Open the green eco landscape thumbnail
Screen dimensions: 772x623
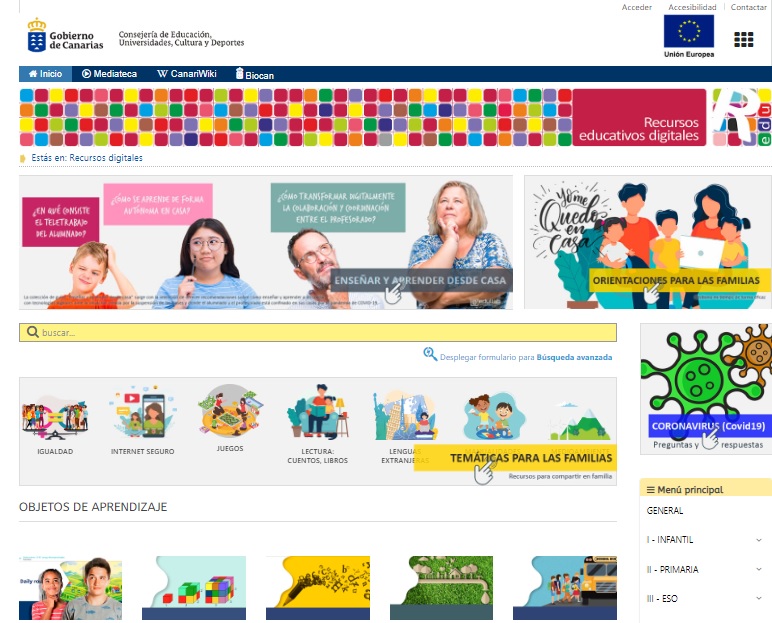pyautogui.click(x=441, y=588)
